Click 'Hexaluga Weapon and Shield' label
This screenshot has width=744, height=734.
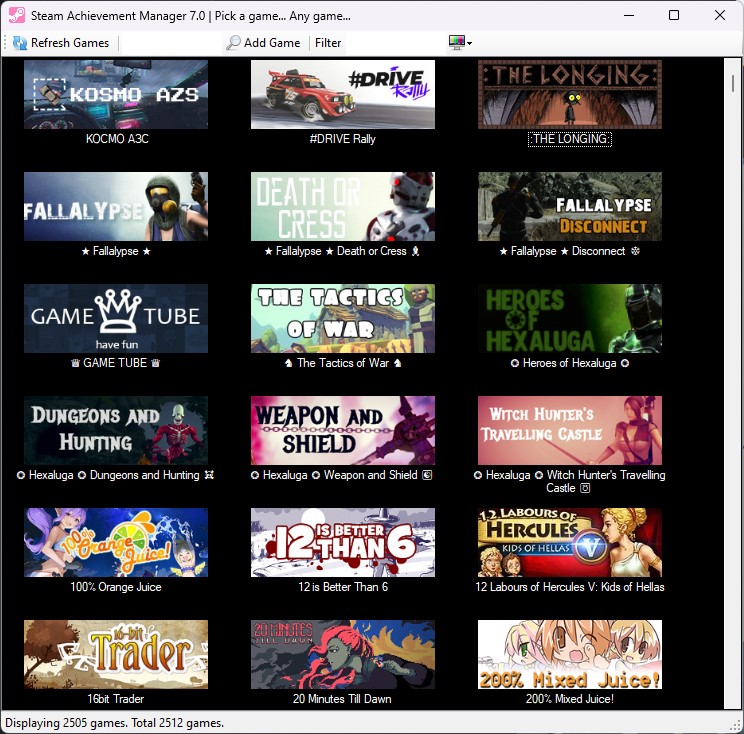coord(342,474)
